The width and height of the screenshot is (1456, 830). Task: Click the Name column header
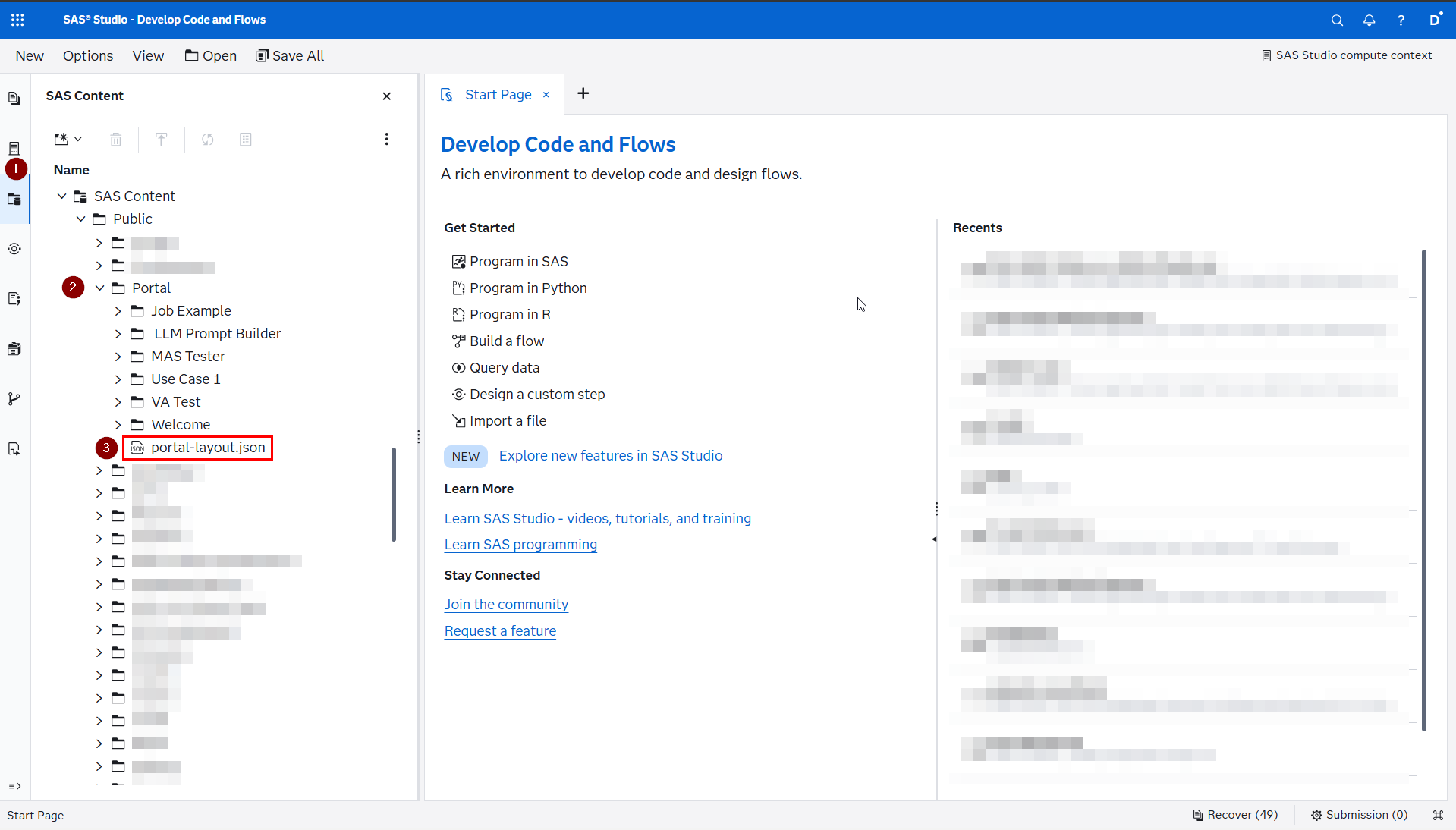pos(71,171)
